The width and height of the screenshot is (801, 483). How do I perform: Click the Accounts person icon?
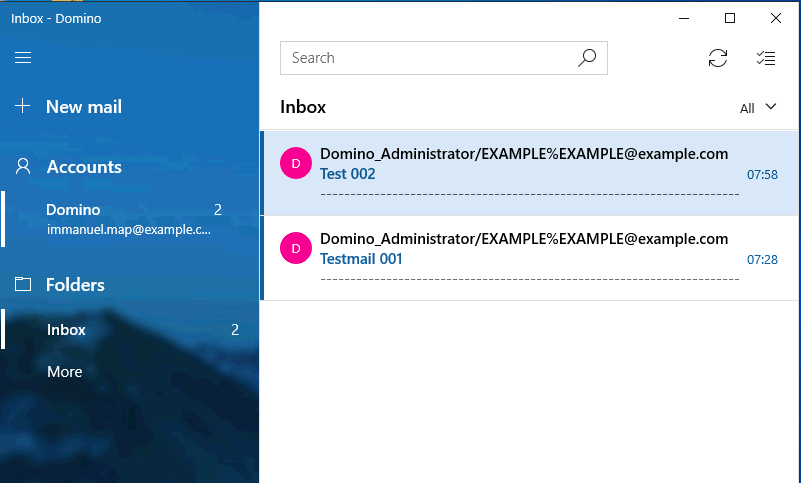pyautogui.click(x=23, y=167)
